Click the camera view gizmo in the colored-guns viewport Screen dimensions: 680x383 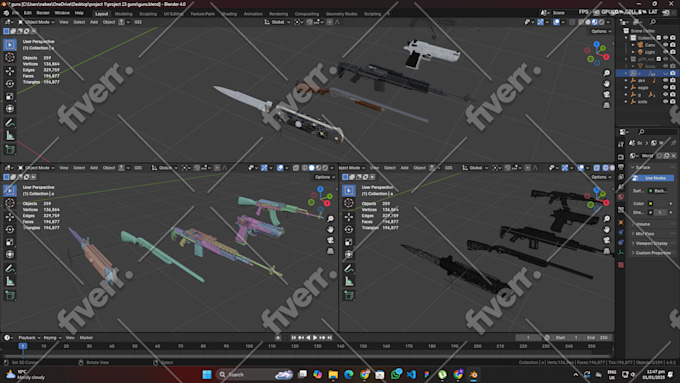tap(330, 240)
